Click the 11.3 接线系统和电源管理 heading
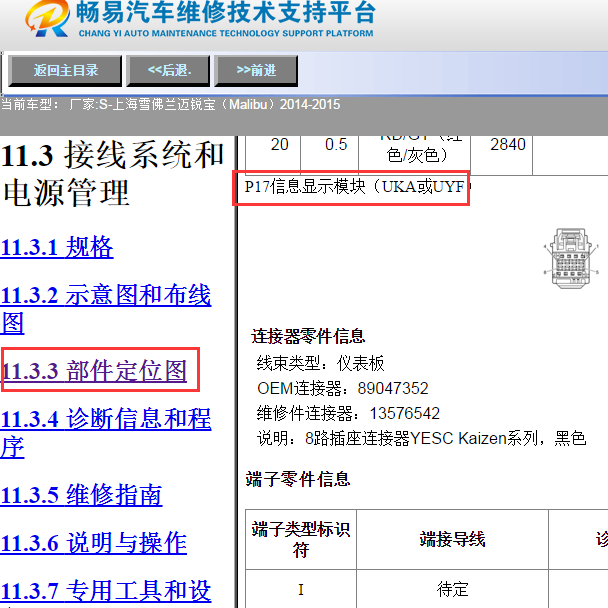Image resolution: width=608 pixels, height=608 pixels. [x=112, y=173]
